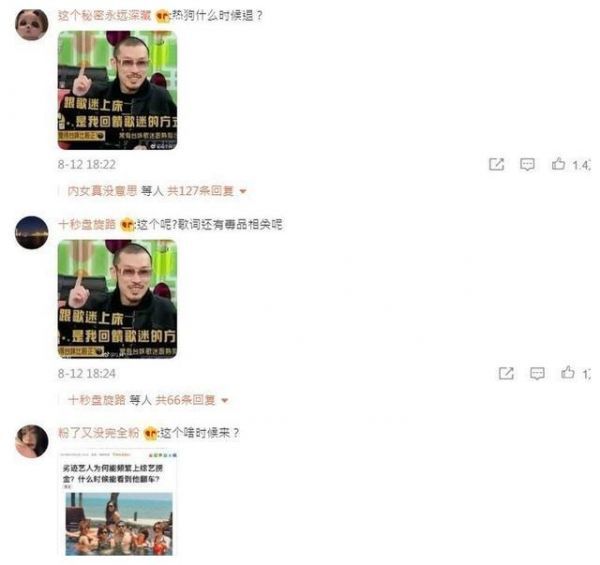Screen dimensions: 600x565
Task: Open the 共66条回复 reply thread
Action: click(186, 400)
